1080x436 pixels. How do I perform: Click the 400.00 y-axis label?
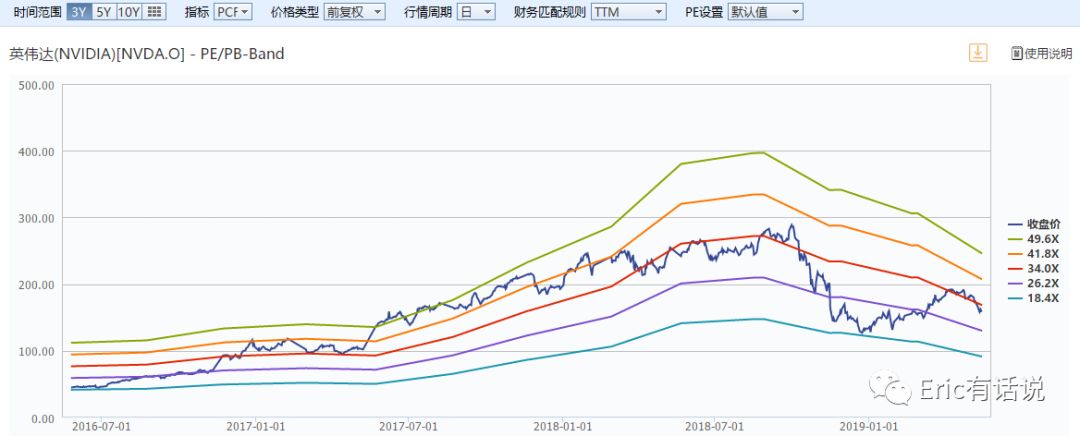pyautogui.click(x=36, y=151)
